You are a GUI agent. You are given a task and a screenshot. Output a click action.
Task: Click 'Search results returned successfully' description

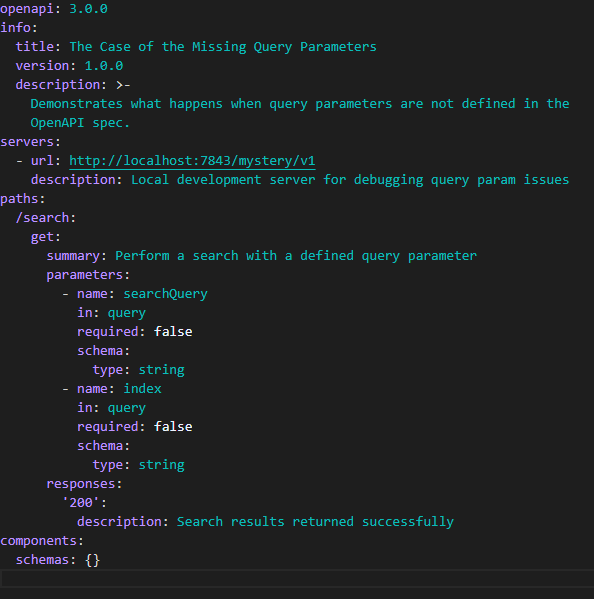pyautogui.click(x=315, y=522)
